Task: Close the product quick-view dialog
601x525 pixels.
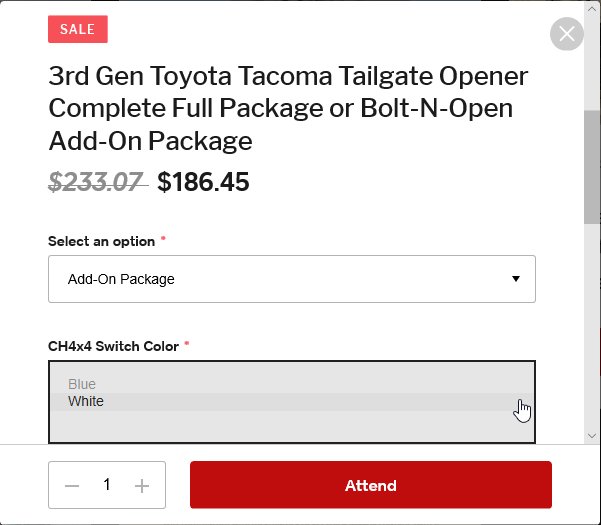Action: click(x=567, y=34)
